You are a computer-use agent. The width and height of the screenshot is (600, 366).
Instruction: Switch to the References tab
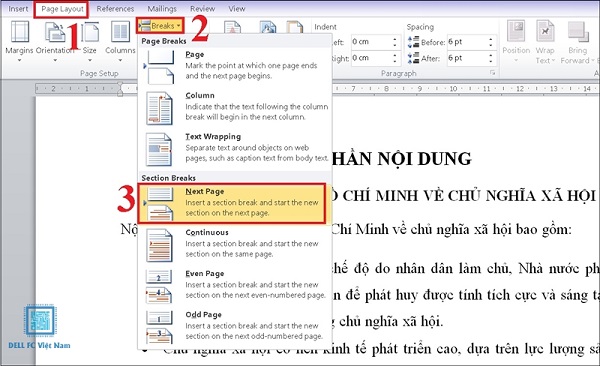[x=115, y=8]
